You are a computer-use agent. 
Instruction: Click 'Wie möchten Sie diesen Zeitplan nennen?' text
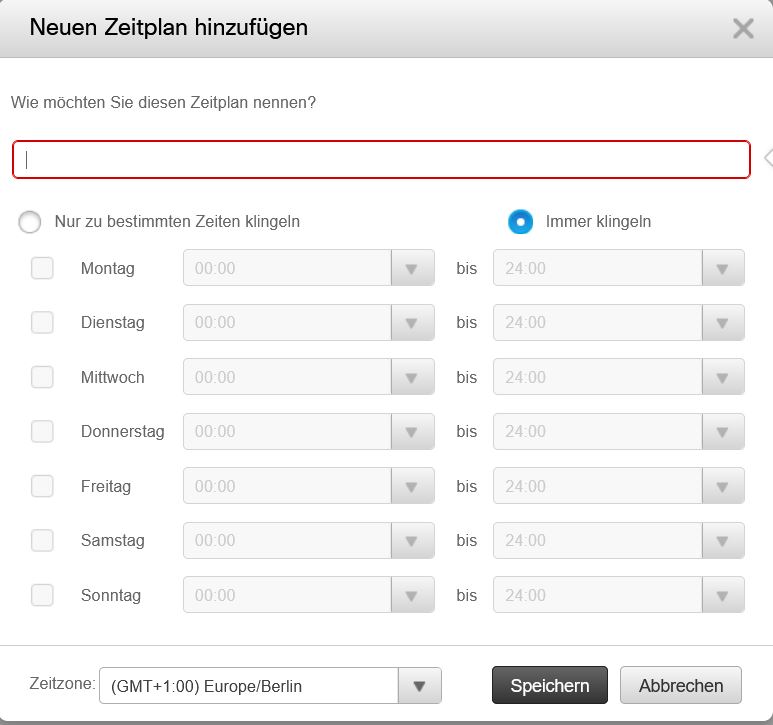tap(163, 103)
